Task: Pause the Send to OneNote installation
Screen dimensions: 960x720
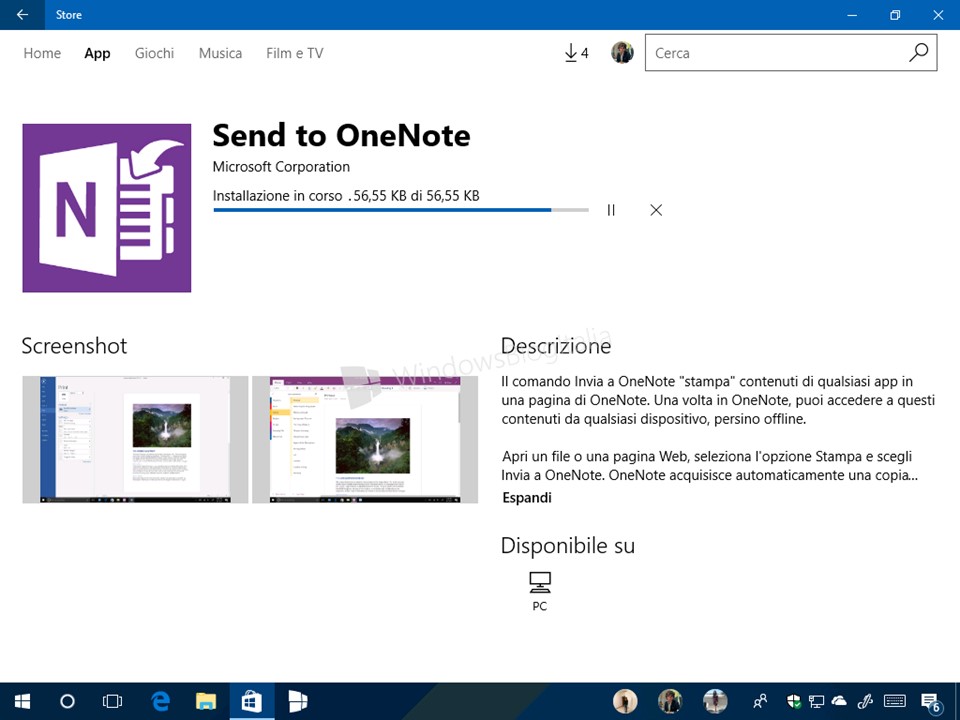Action: click(x=611, y=210)
